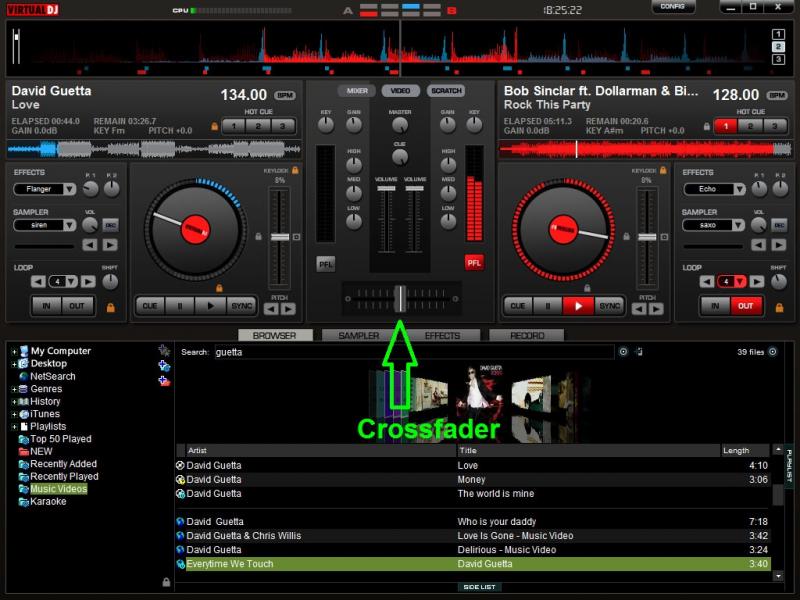Open the Echo effect dropdown
This screenshot has width=800, height=600.
click(x=739, y=189)
